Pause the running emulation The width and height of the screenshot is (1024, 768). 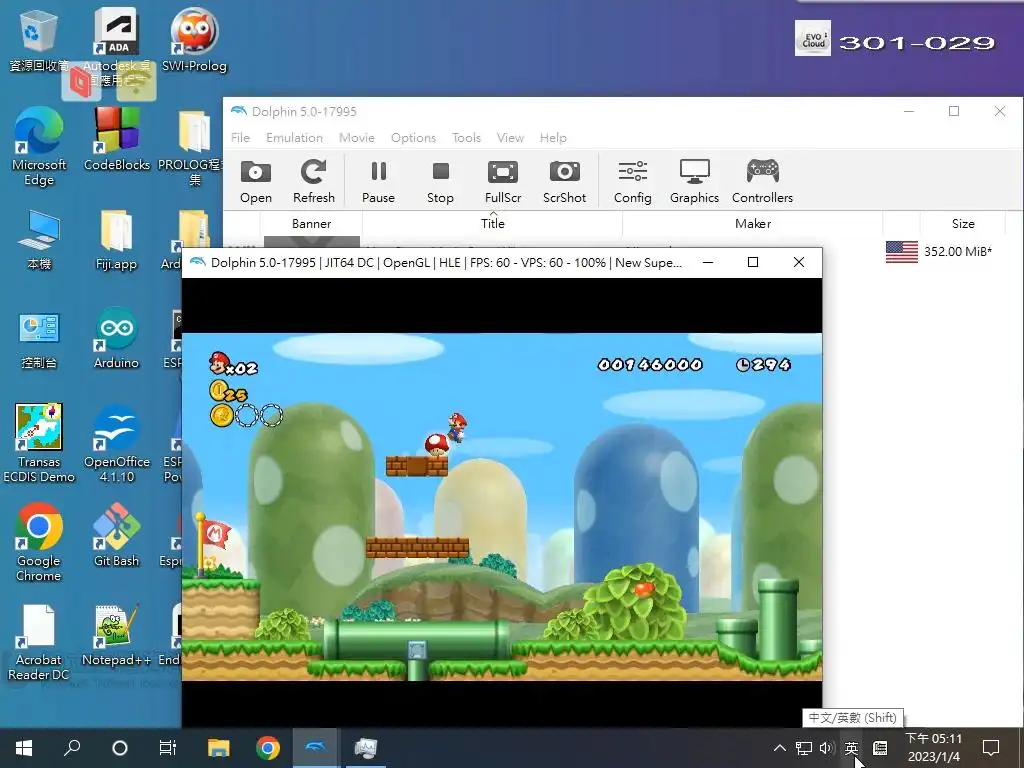378,182
